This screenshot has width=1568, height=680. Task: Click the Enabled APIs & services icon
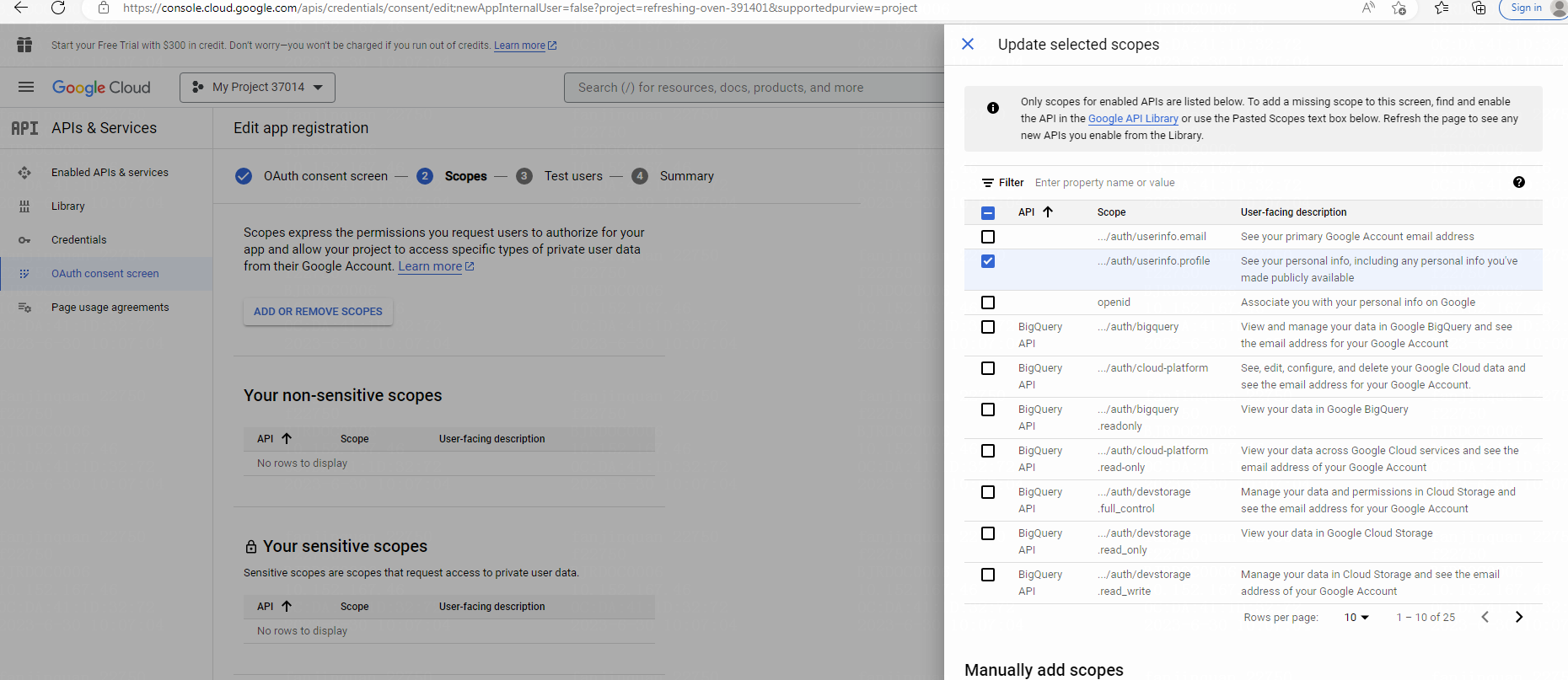click(24, 172)
